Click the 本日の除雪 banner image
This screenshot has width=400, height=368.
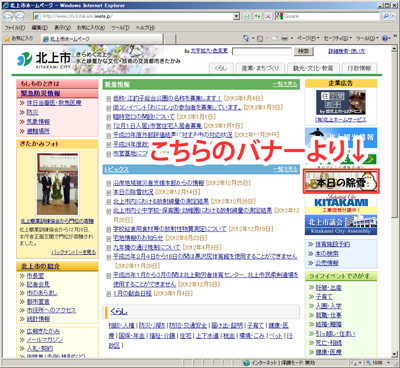[x=341, y=182]
